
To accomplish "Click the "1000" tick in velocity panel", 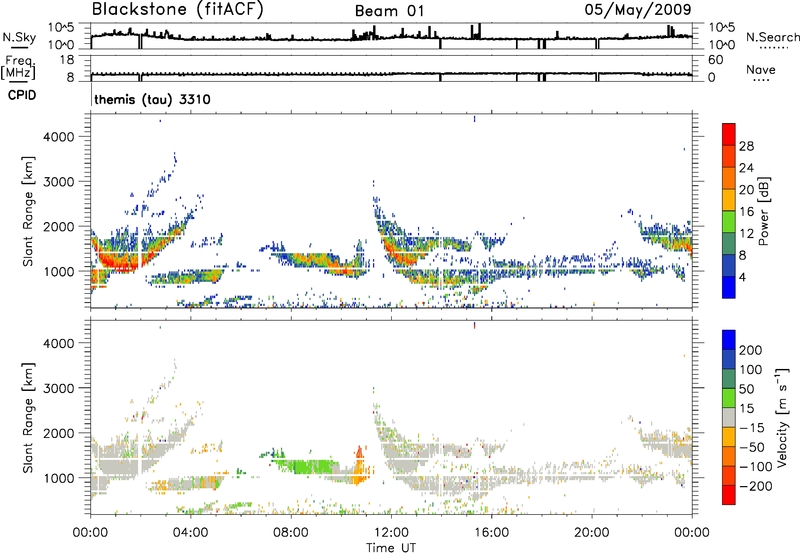I will [59, 478].
